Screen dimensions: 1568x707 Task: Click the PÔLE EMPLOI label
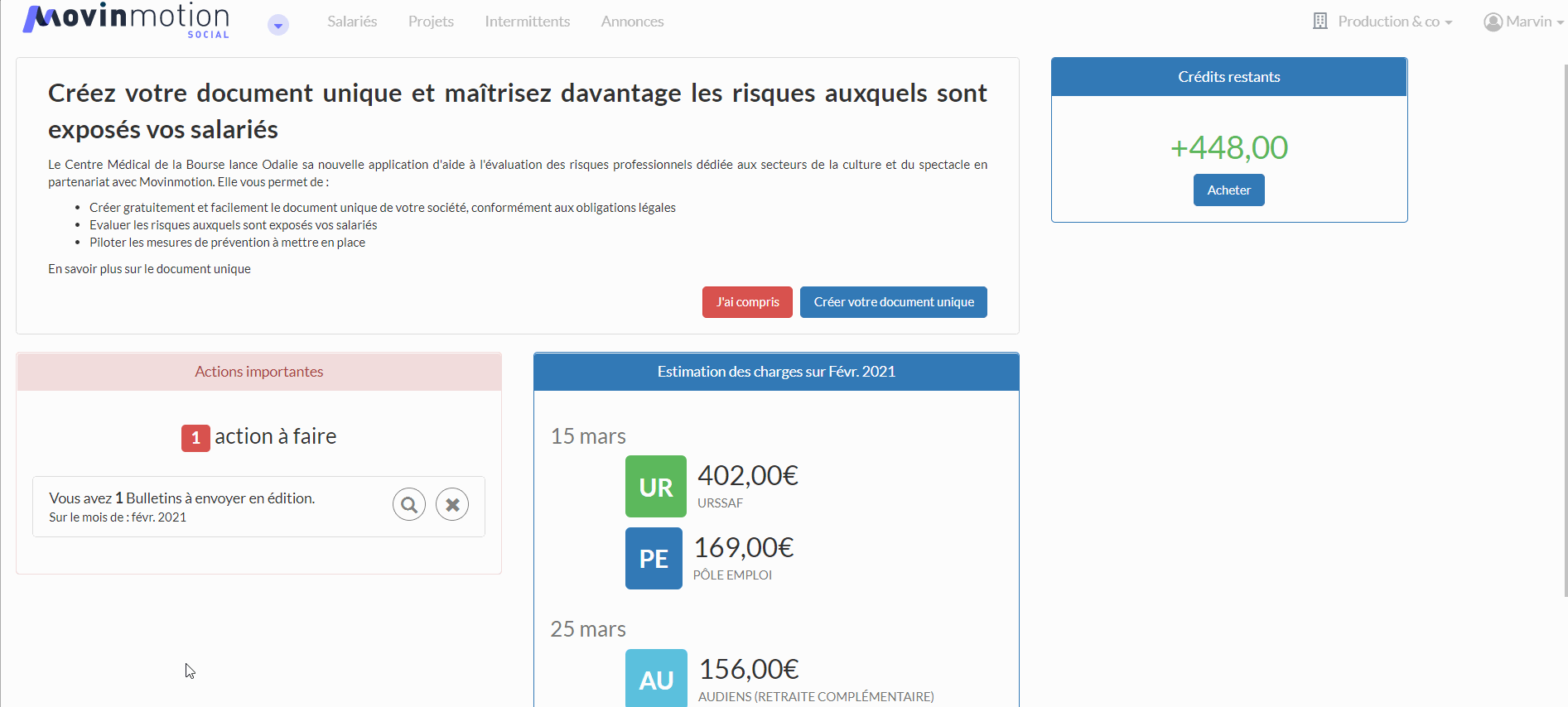(732, 575)
